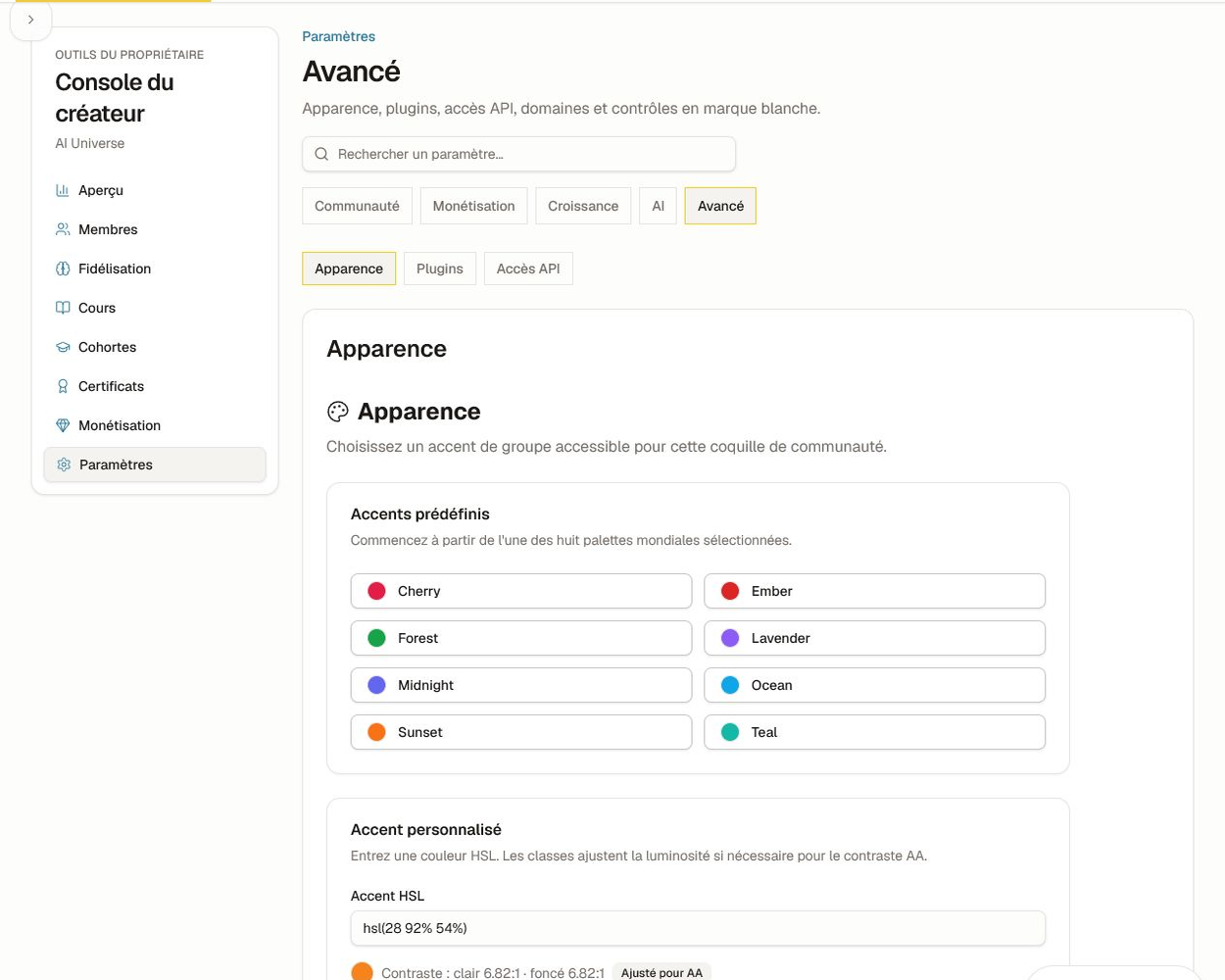Click the Console du créateur title
This screenshot has height=980, width=1225.
click(115, 98)
